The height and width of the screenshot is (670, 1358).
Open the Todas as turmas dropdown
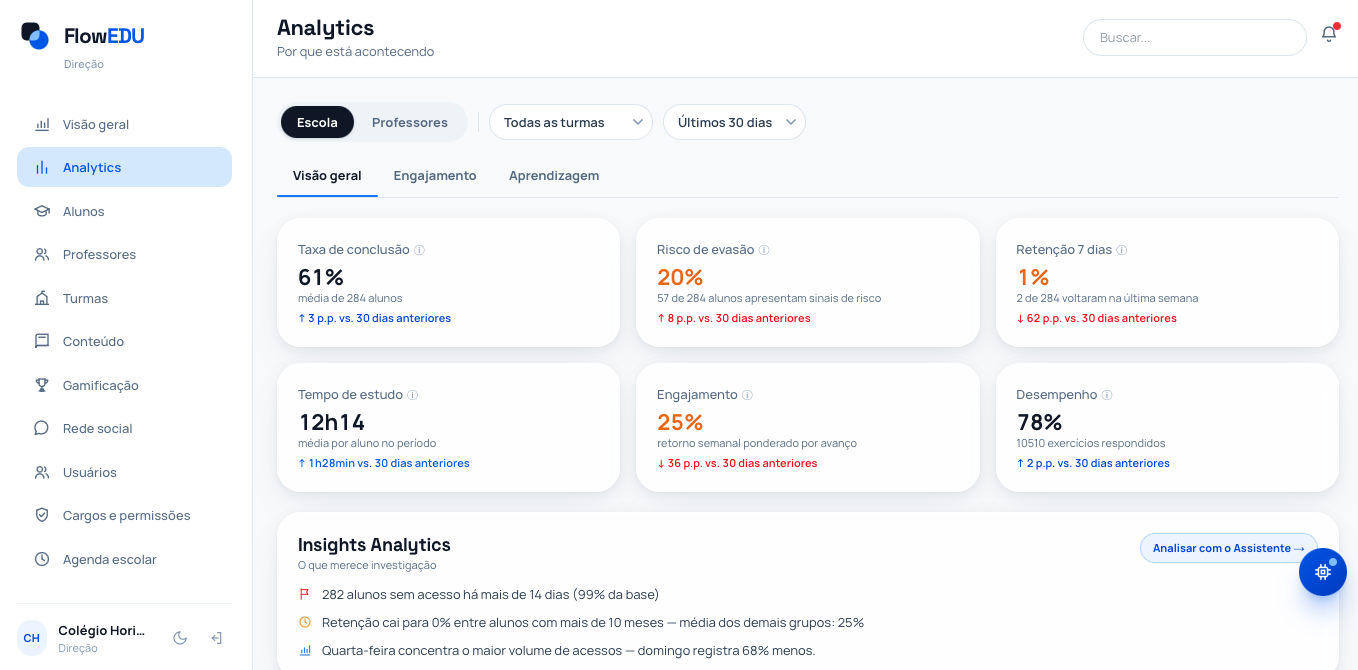(571, 122)
